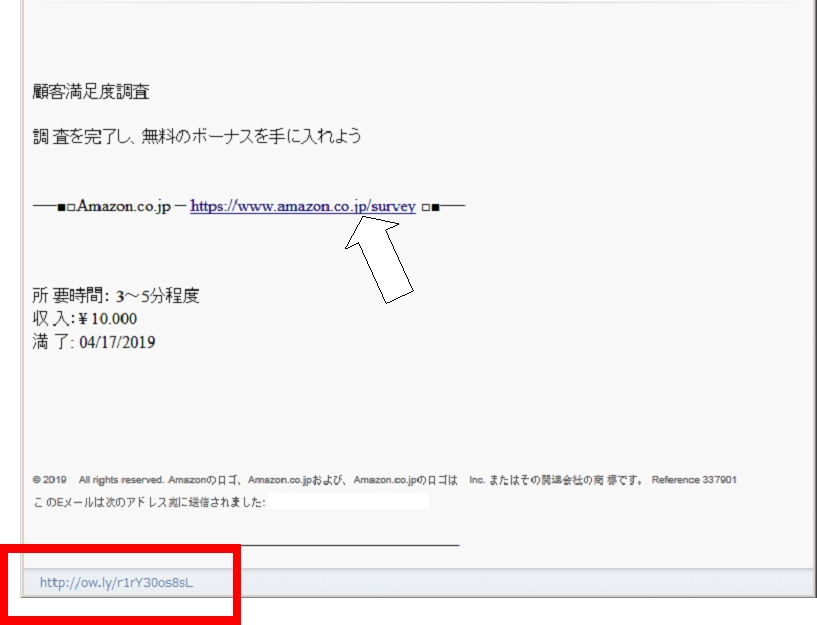
Task: Click the heading 顧客満足度調査
Action: click(x=91, y=92)
